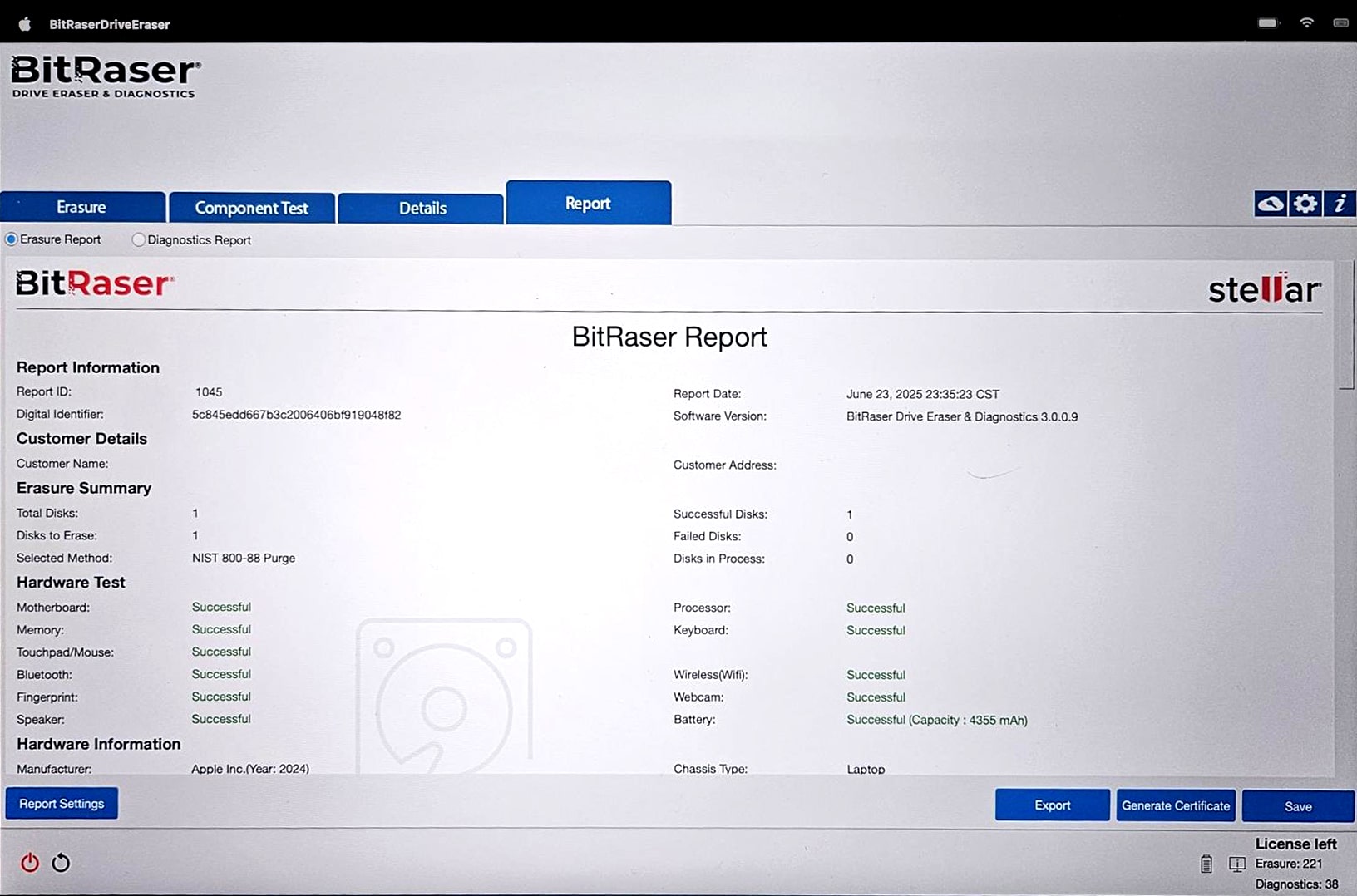This screenshot has width=1357, height=896.
Task: Click the Diagnostics: 38 license count
Action: (1296, 884)
